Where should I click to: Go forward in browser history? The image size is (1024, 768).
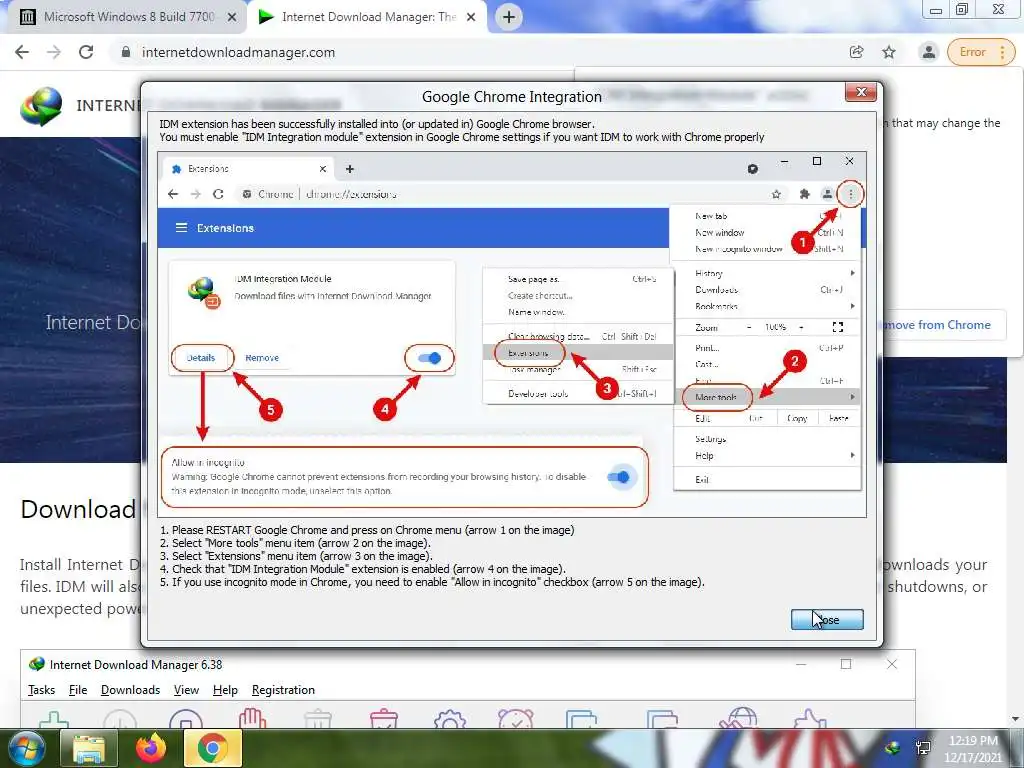coord(54,52)
